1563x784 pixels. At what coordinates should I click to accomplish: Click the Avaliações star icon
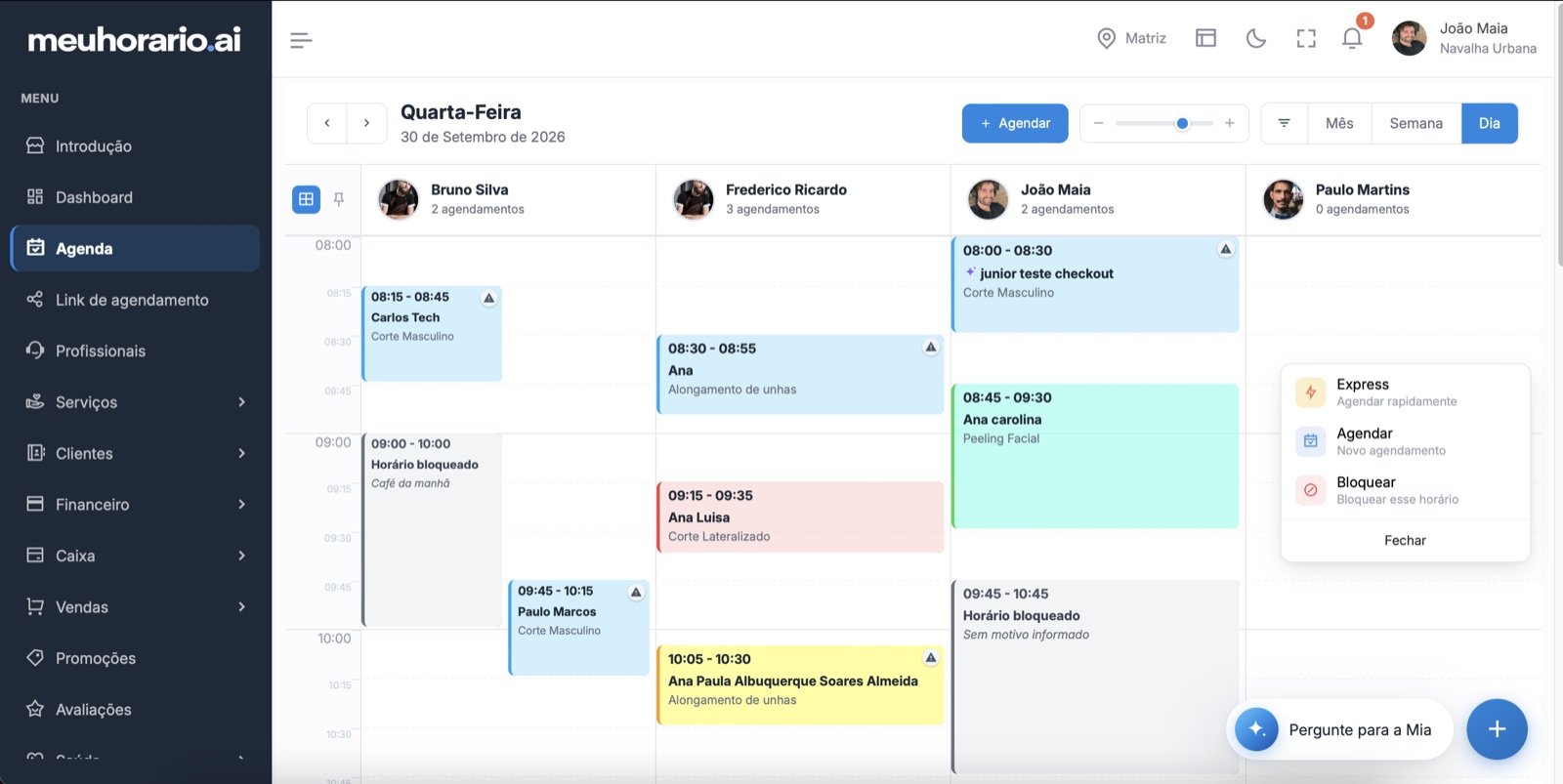coord(35,709)
